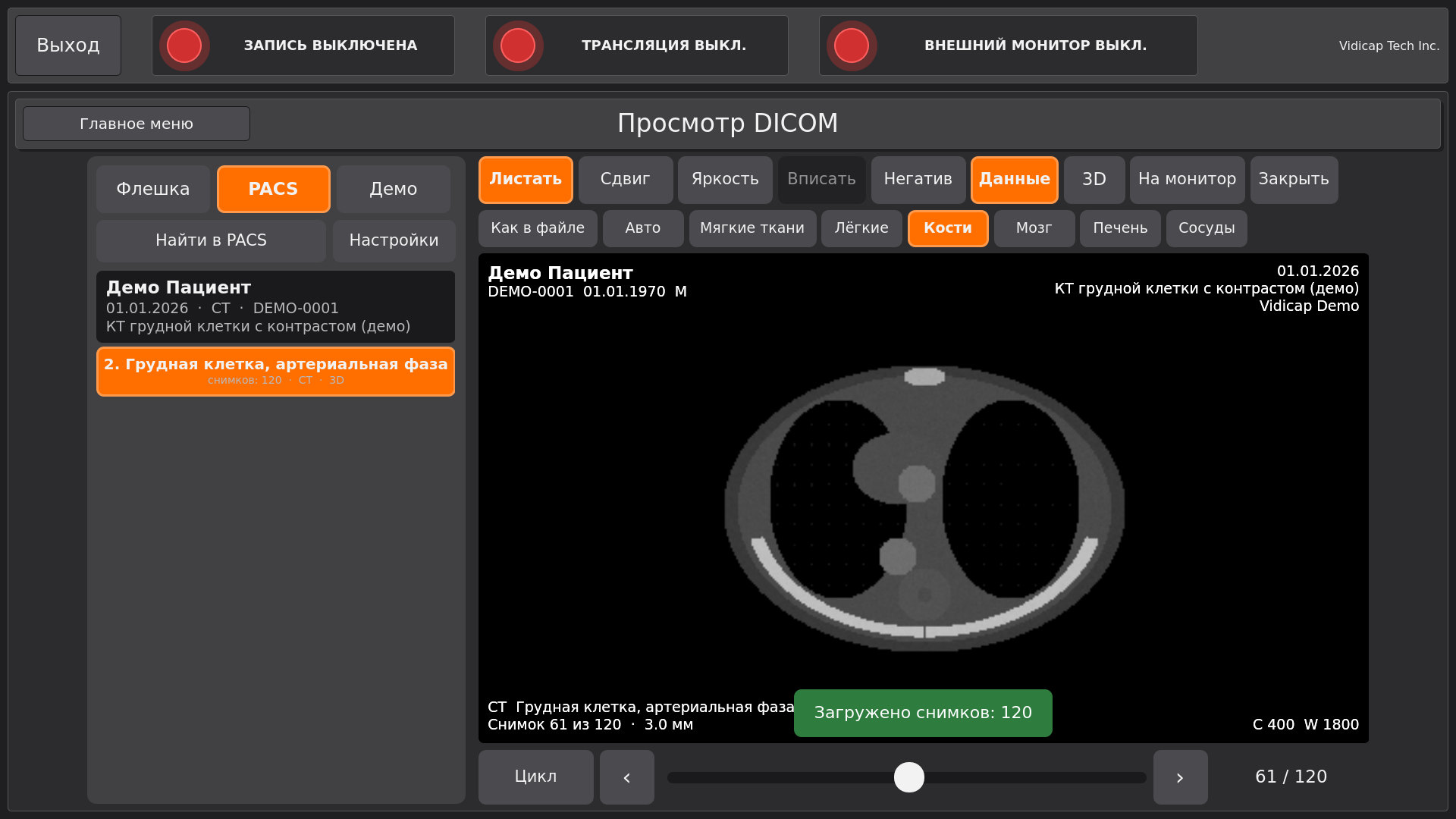Open the Демо source tab
This screenshot has width=1456, height=819.
pyautogui.click(x=394, y=189)
